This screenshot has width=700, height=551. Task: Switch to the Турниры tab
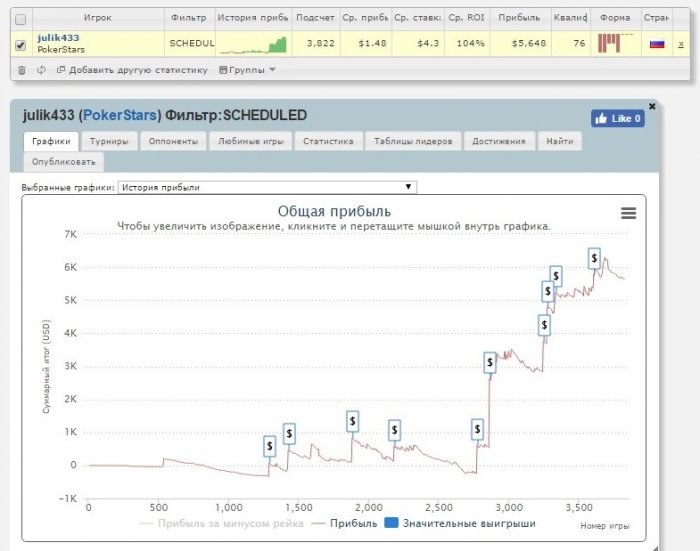109,141
